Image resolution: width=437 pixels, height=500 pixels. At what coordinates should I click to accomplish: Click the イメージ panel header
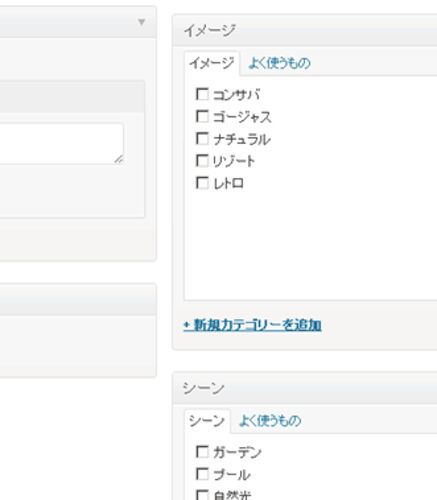point(305,31)
